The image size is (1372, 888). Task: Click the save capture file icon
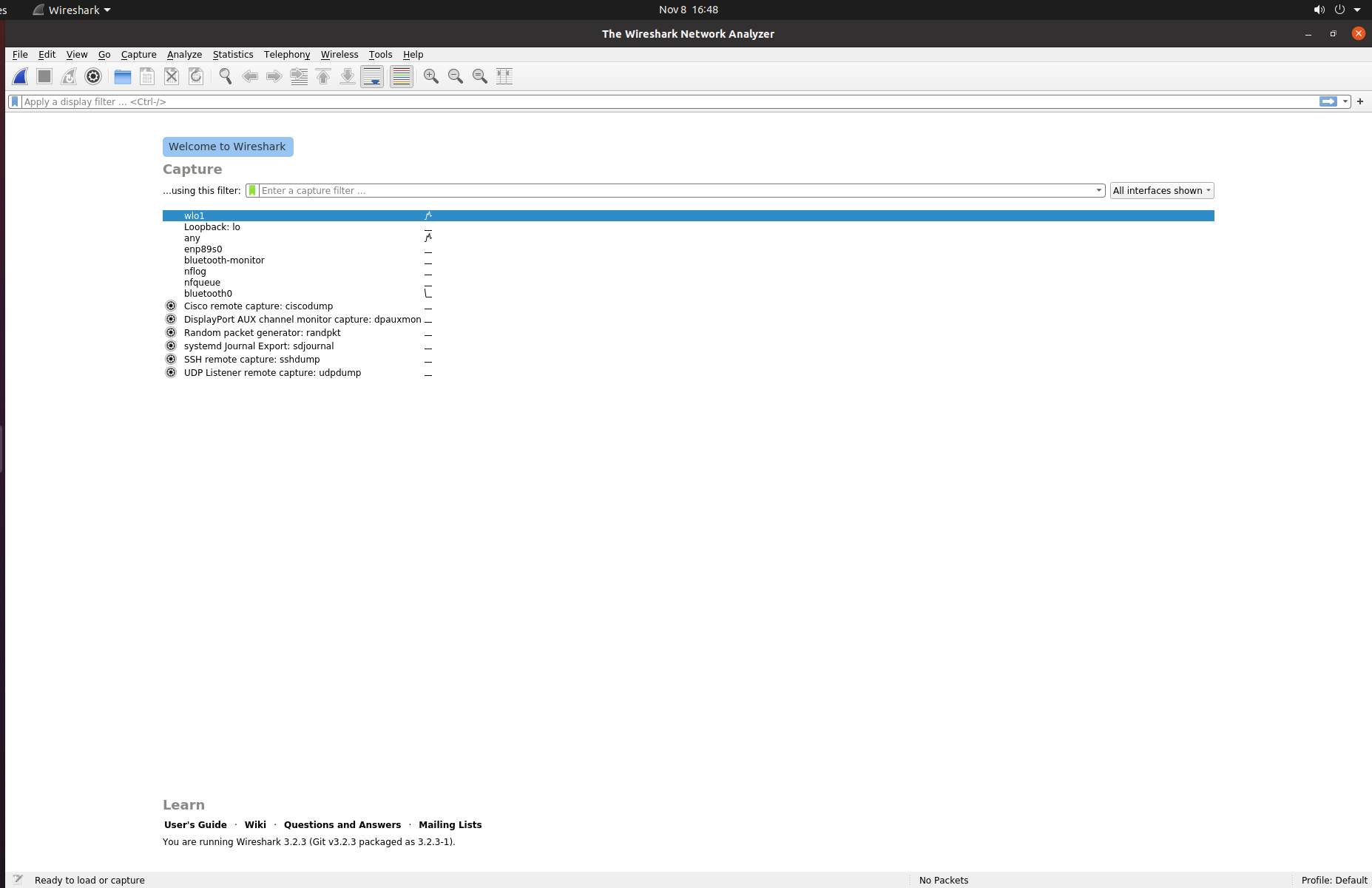click(x=147, y=76)
